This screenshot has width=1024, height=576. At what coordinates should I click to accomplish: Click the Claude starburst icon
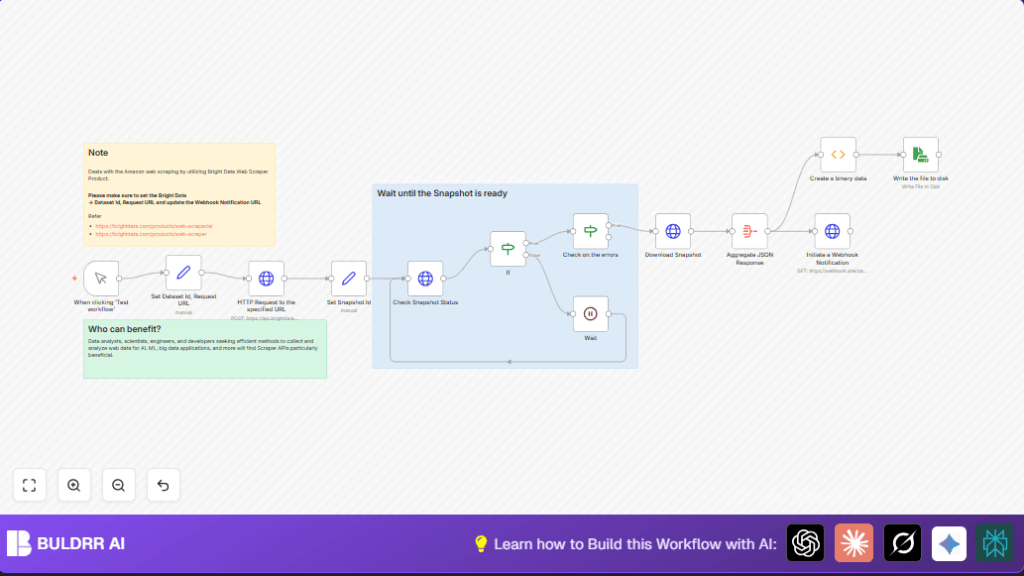853,543
